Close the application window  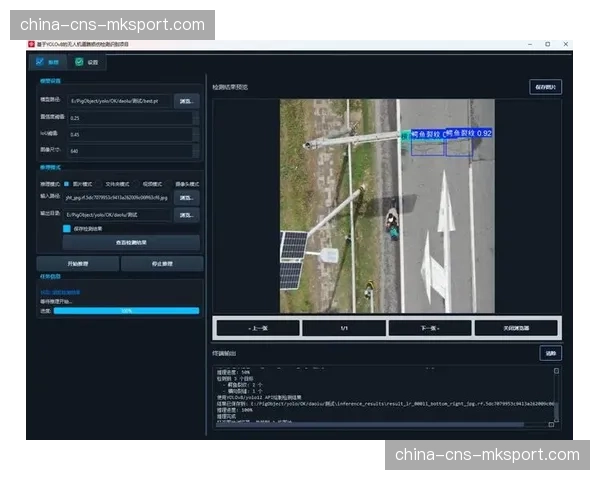click(x=566, y=44)
